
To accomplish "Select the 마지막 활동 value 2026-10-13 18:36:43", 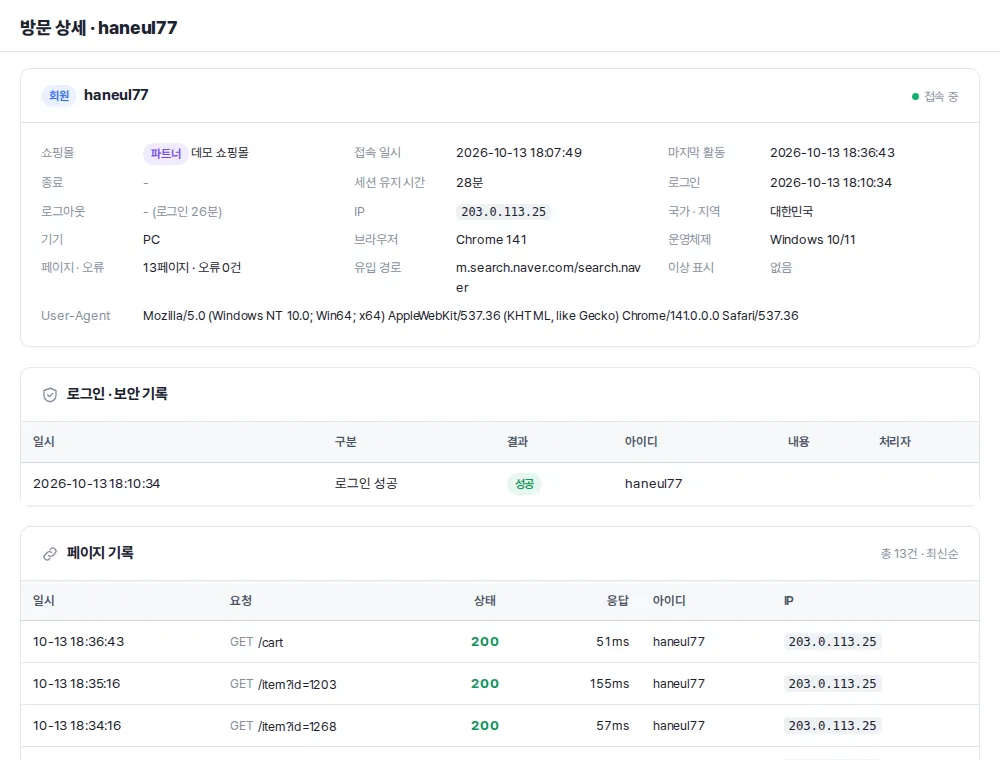I will coord(832,153).
